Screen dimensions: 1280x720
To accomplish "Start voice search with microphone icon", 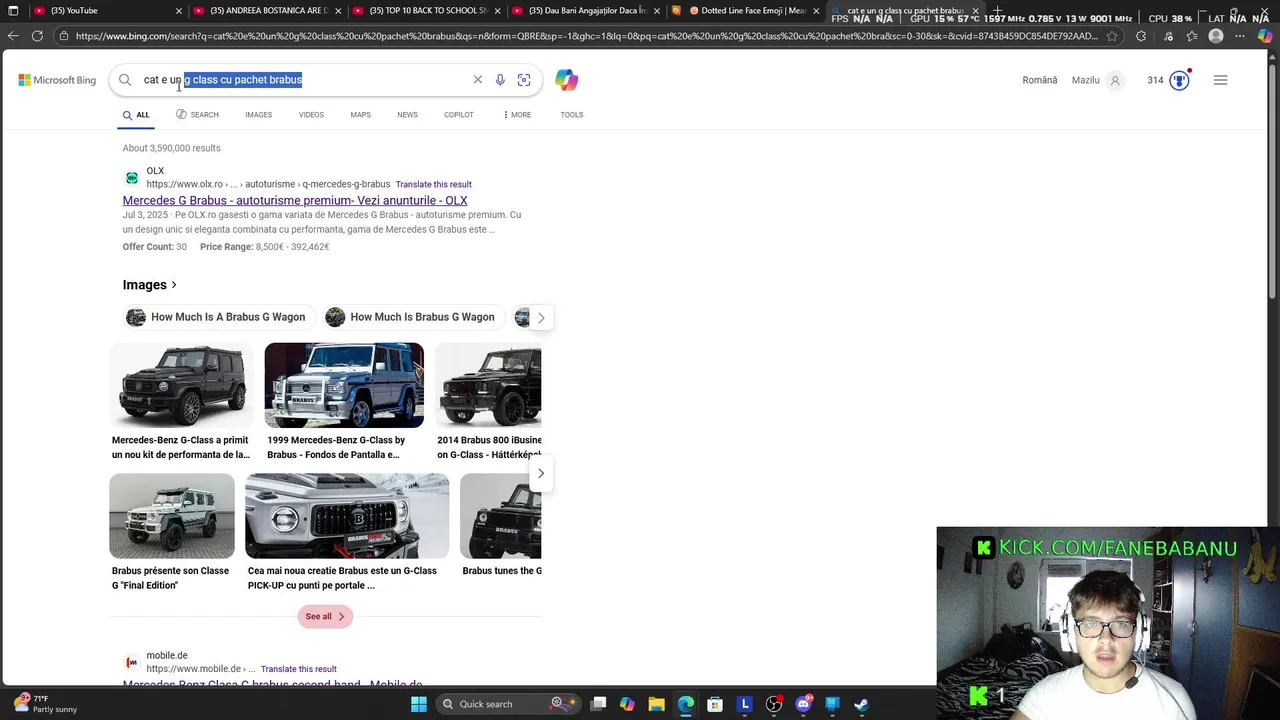I will point(500,80).
